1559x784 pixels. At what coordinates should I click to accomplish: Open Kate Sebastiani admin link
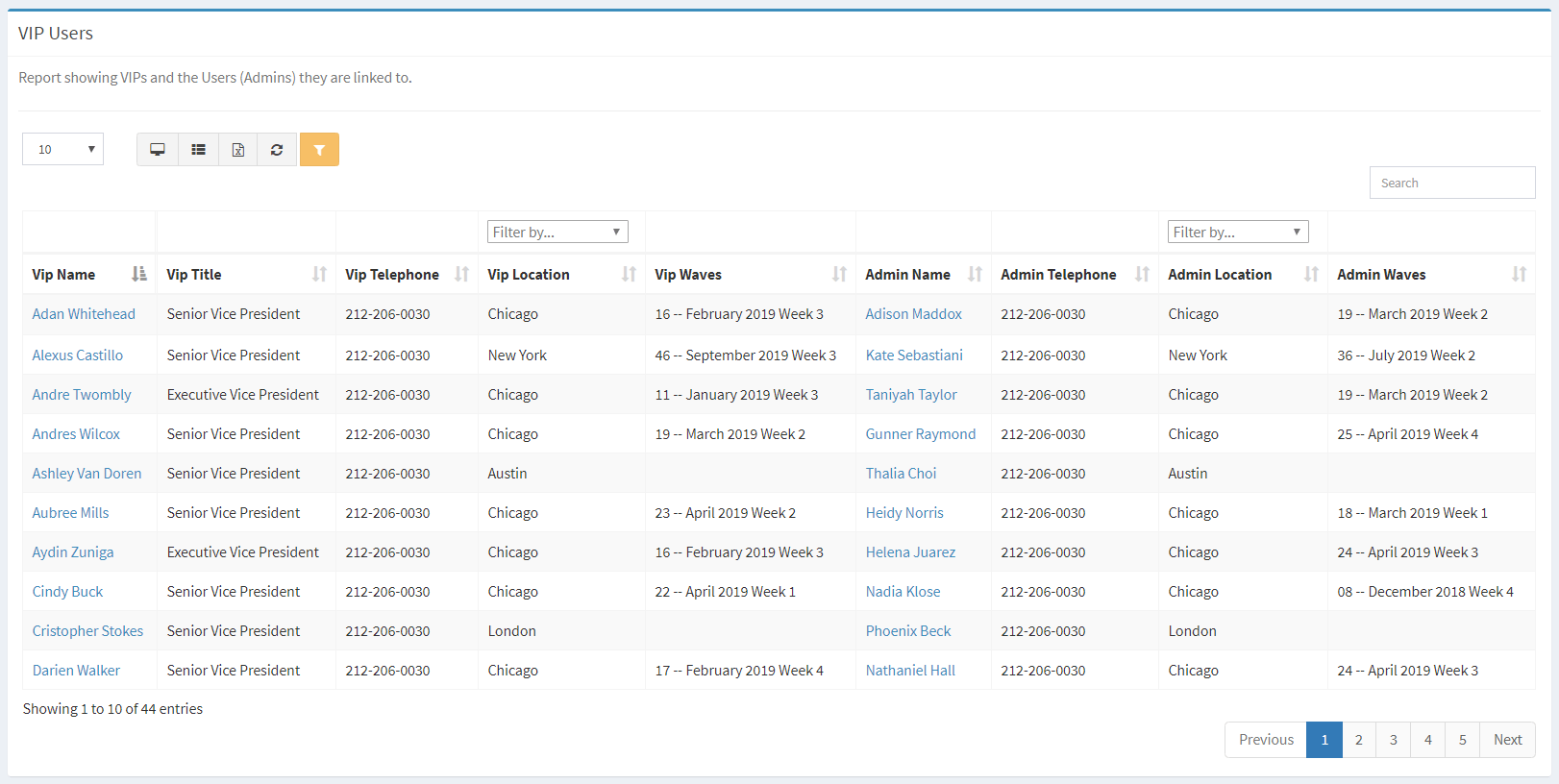pyautogui.click(x=914, y=355)
